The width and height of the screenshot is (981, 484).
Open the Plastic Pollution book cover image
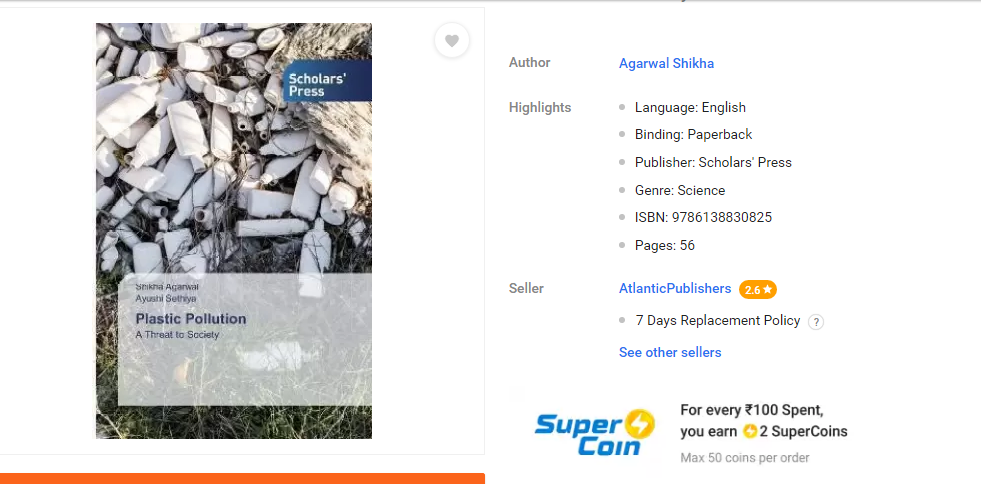pos(234,231)
